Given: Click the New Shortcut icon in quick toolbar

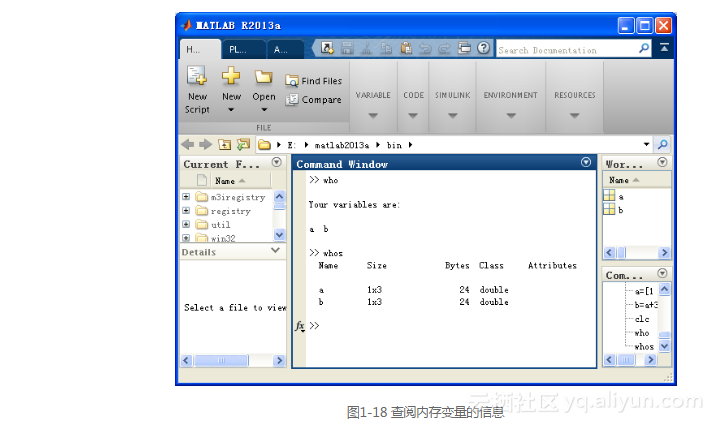Looking at the screenshot, I should pyautogui.click(x=327, y=47).
